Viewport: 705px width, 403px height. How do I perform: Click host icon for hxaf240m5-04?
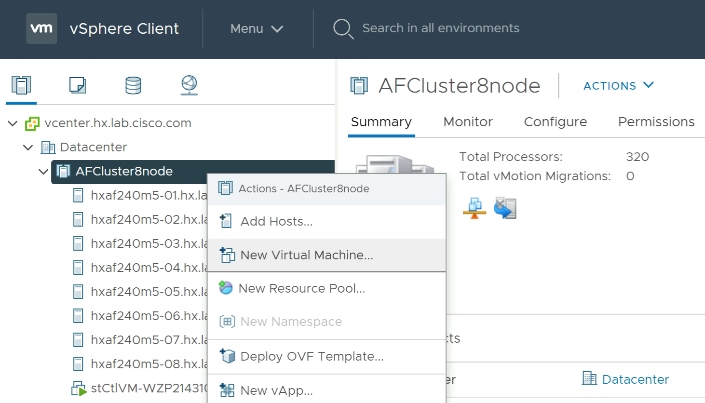tap(78, 268)
